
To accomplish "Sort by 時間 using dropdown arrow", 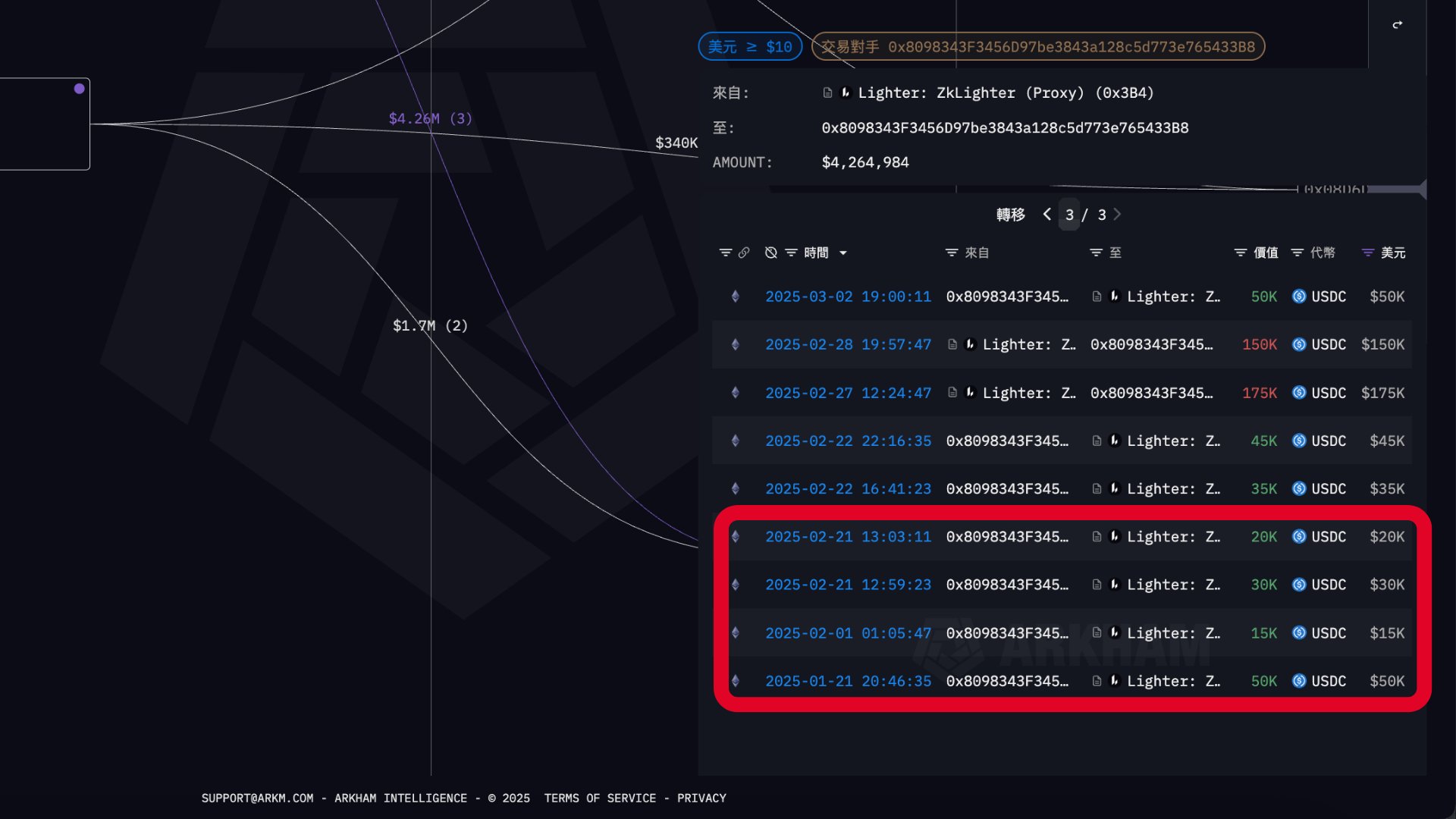I will coord(843,253).
